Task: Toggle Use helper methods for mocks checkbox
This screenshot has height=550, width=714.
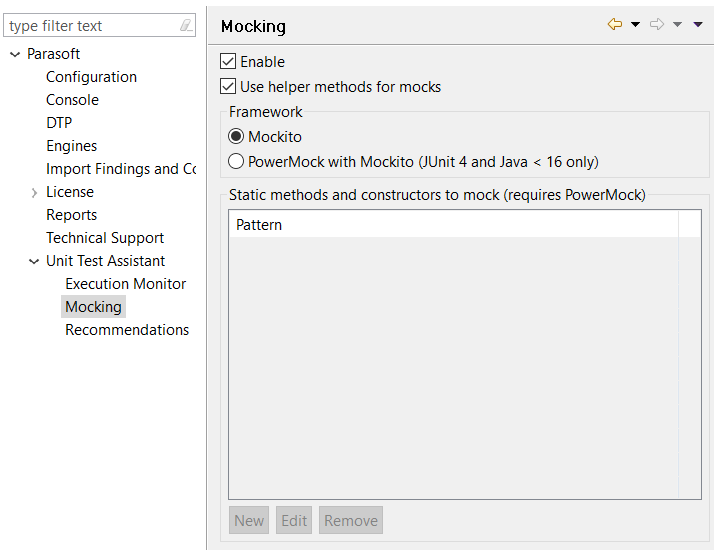Action: click(x=228, y=86)
